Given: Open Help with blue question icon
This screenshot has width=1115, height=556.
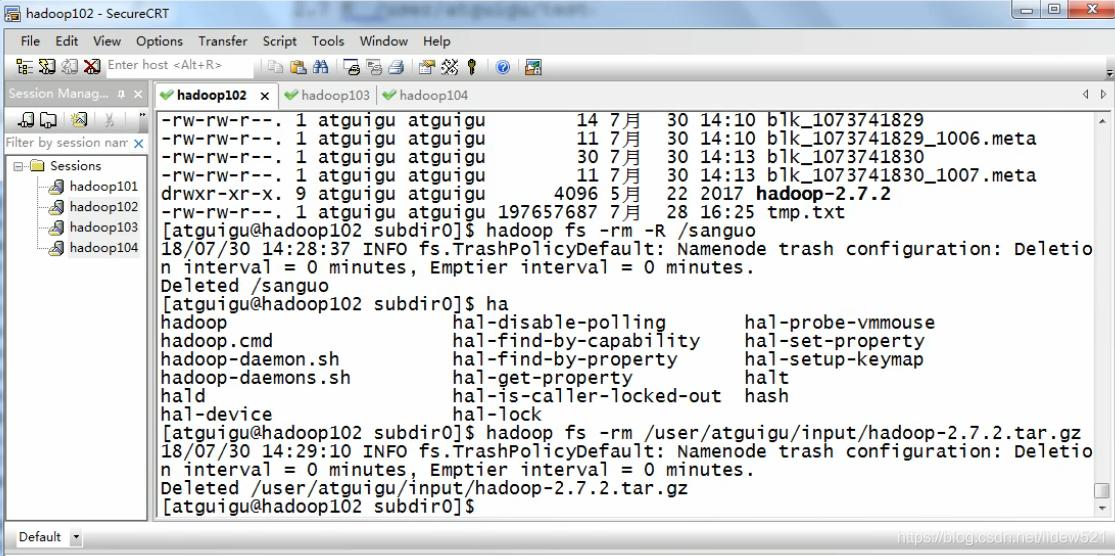Looking at the screenshot, I should click(x=503, y=67).
